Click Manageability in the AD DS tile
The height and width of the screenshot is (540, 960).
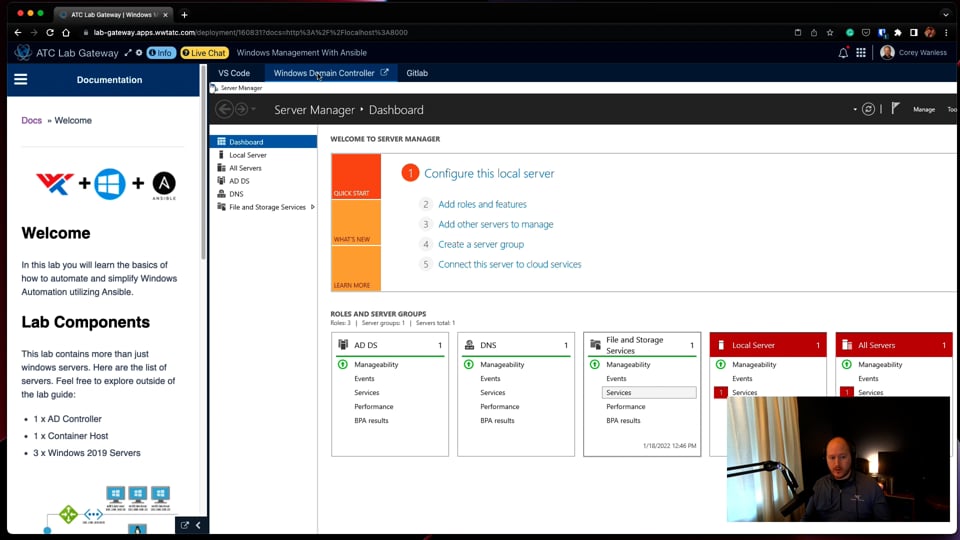coord(376,364)
